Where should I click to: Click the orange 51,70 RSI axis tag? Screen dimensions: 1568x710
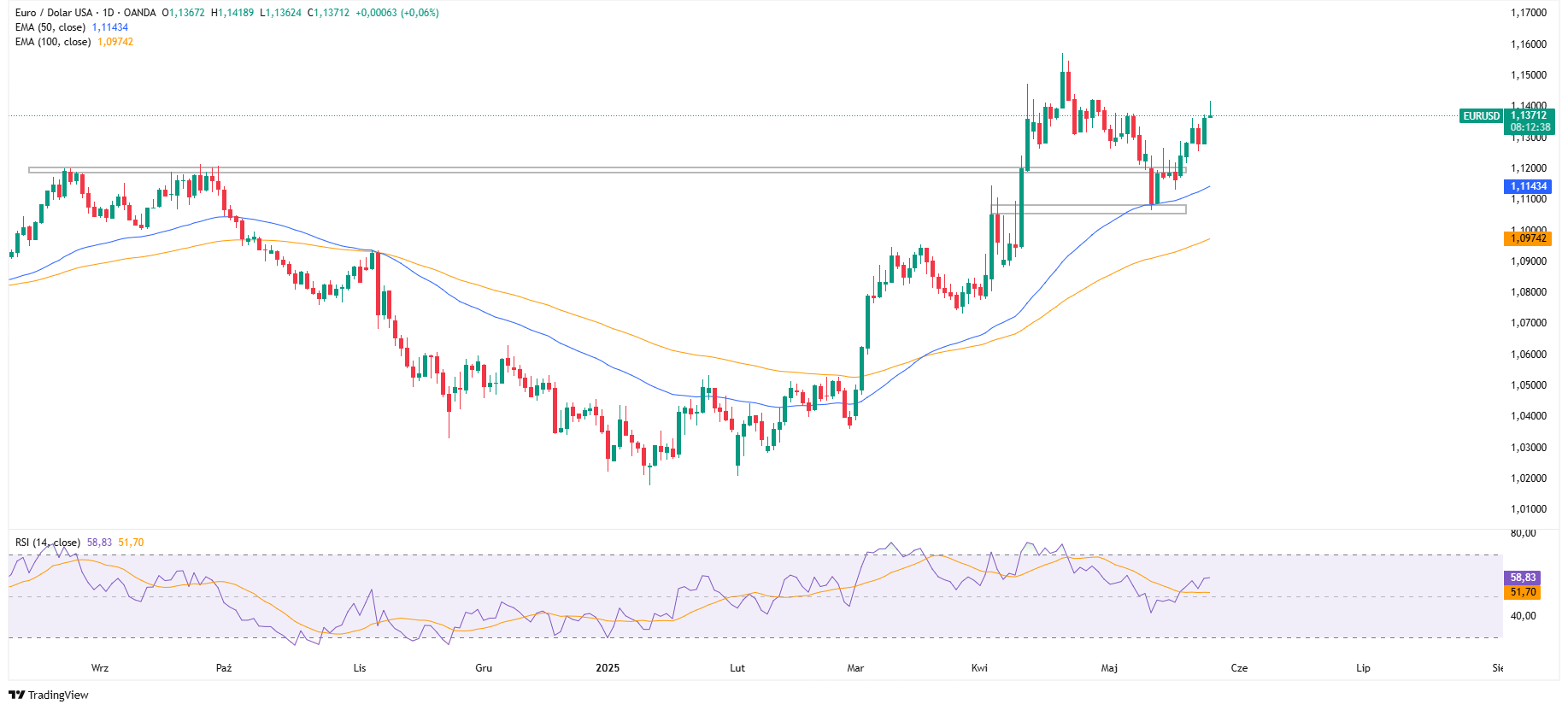(1523, 592)
